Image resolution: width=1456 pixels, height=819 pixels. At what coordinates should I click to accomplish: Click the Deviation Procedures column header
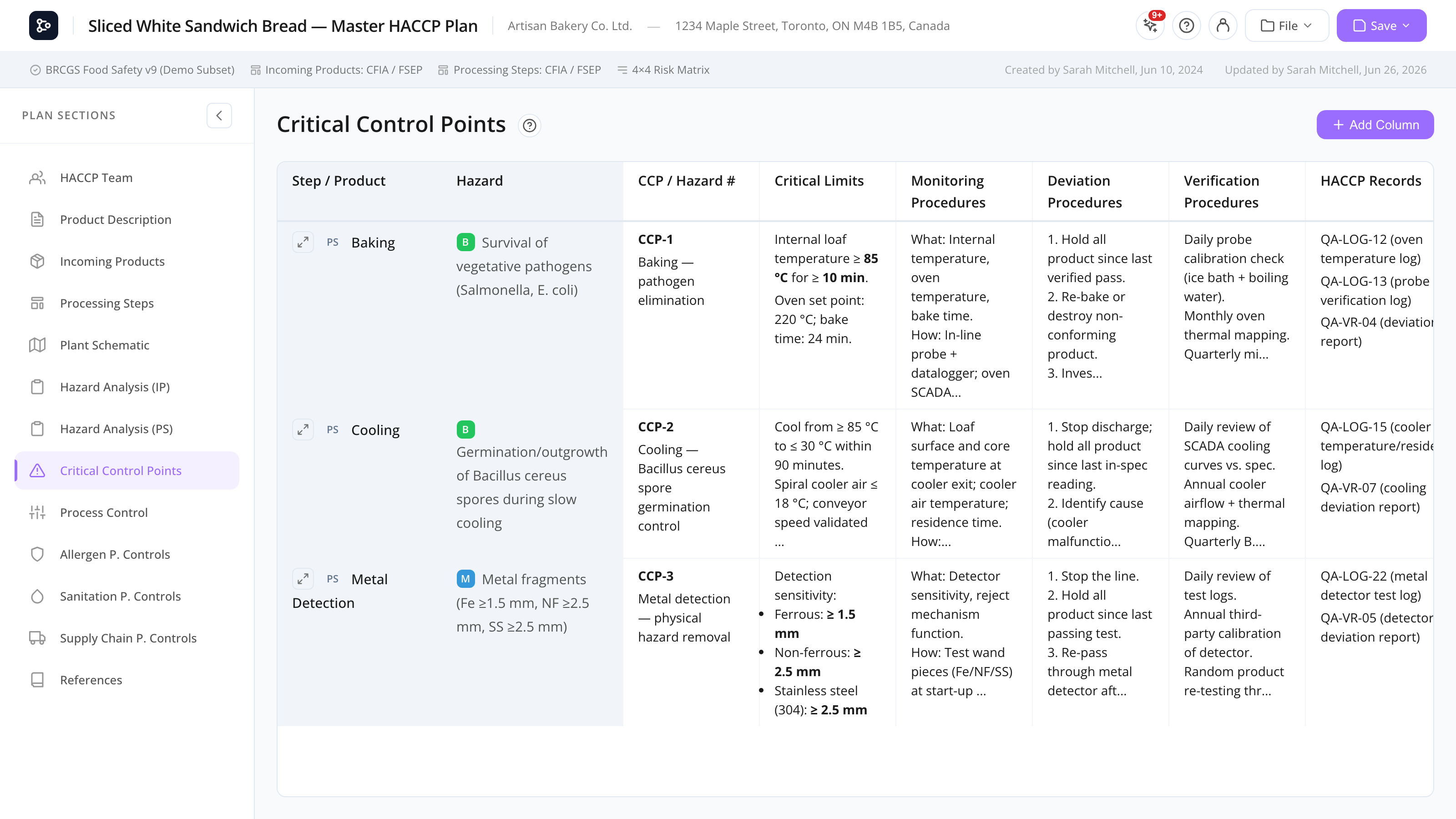[1100, 192]
